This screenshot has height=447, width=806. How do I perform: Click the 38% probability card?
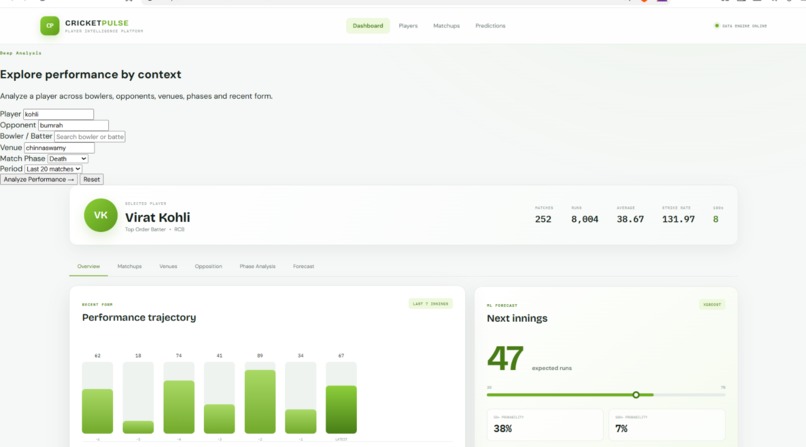(545, 424)
